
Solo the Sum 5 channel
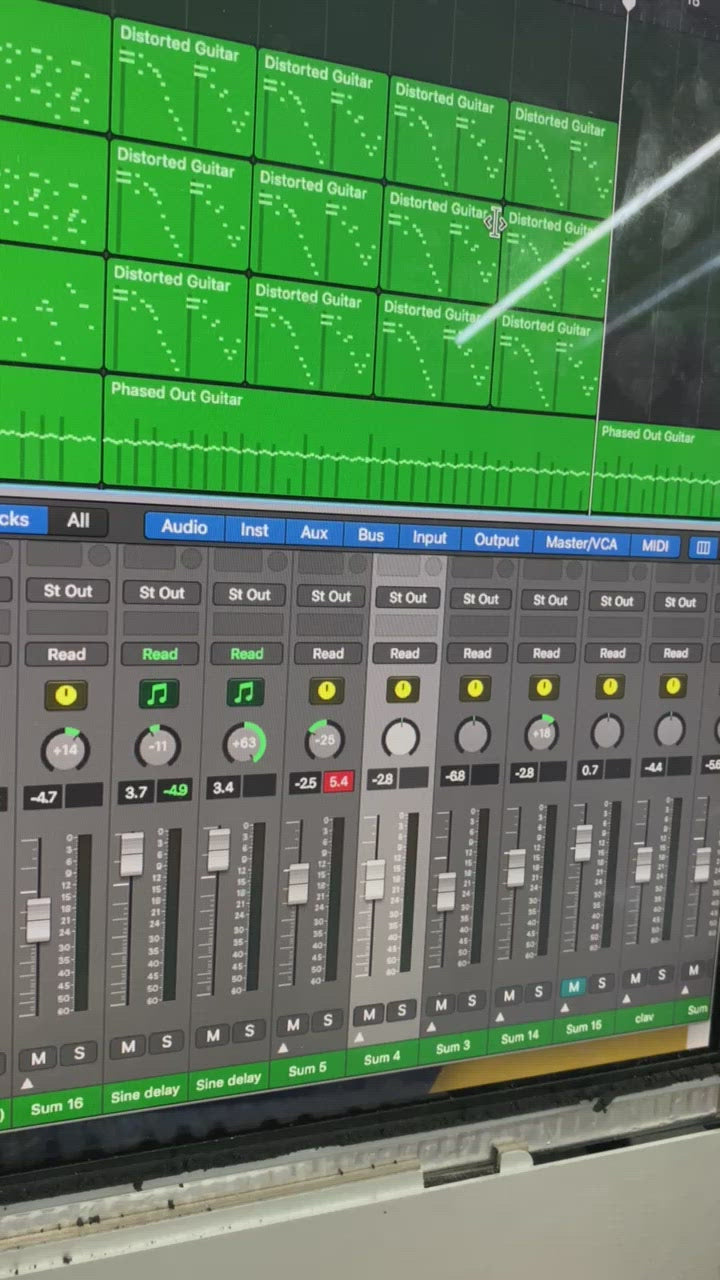(327, 1021)
